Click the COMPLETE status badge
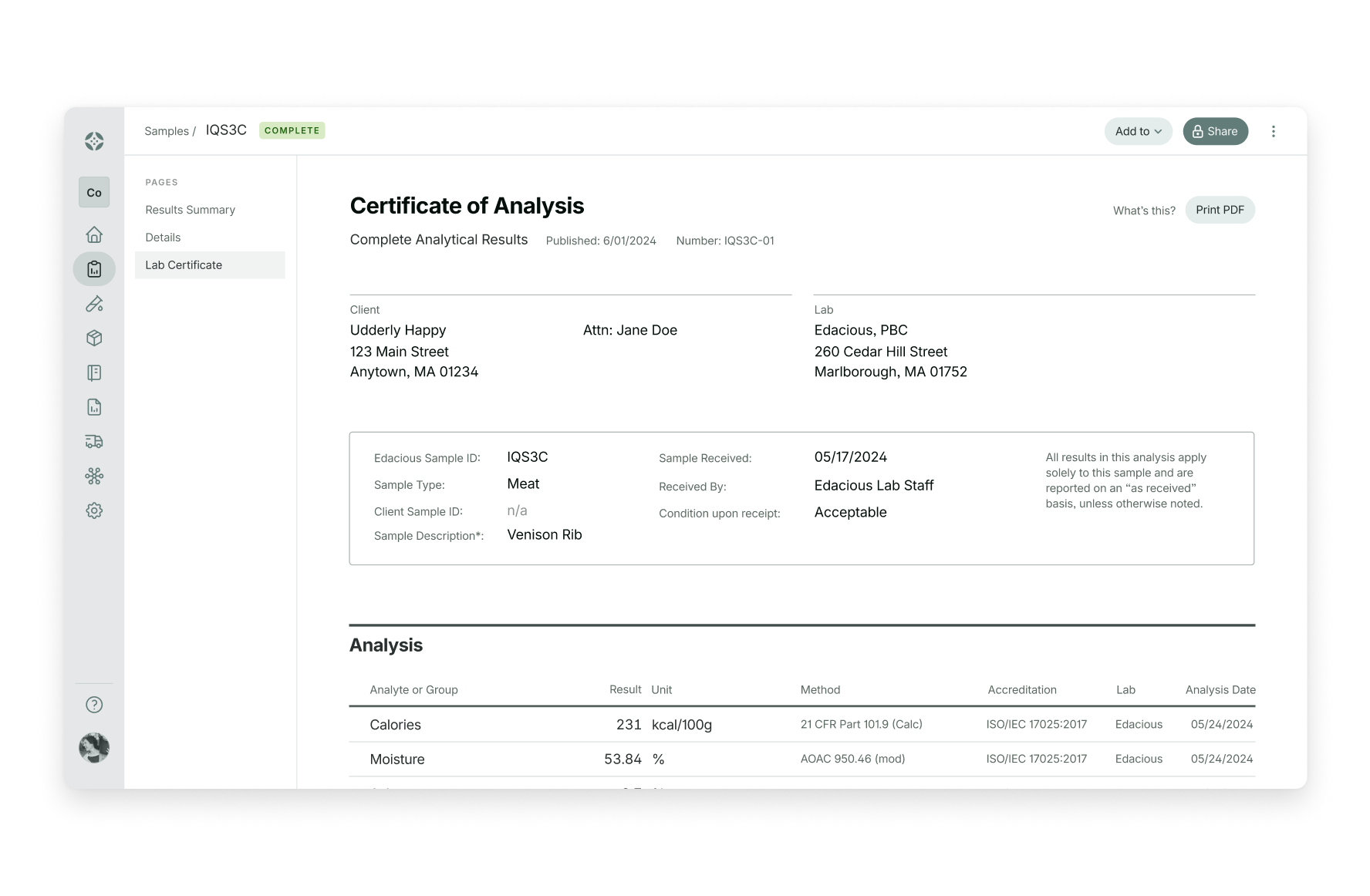This screenshot has height=896, width=1370. point(292,130)
